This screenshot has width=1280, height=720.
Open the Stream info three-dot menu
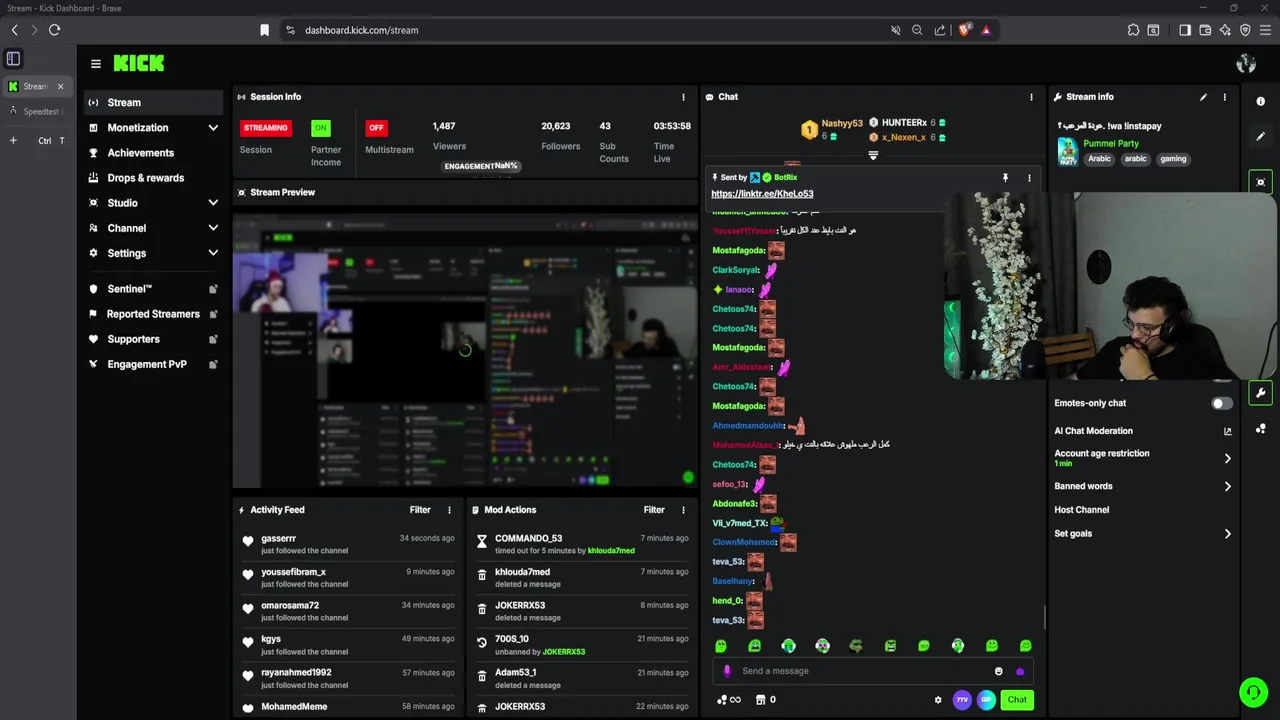pyautogui.click(x=1225, y=97)
